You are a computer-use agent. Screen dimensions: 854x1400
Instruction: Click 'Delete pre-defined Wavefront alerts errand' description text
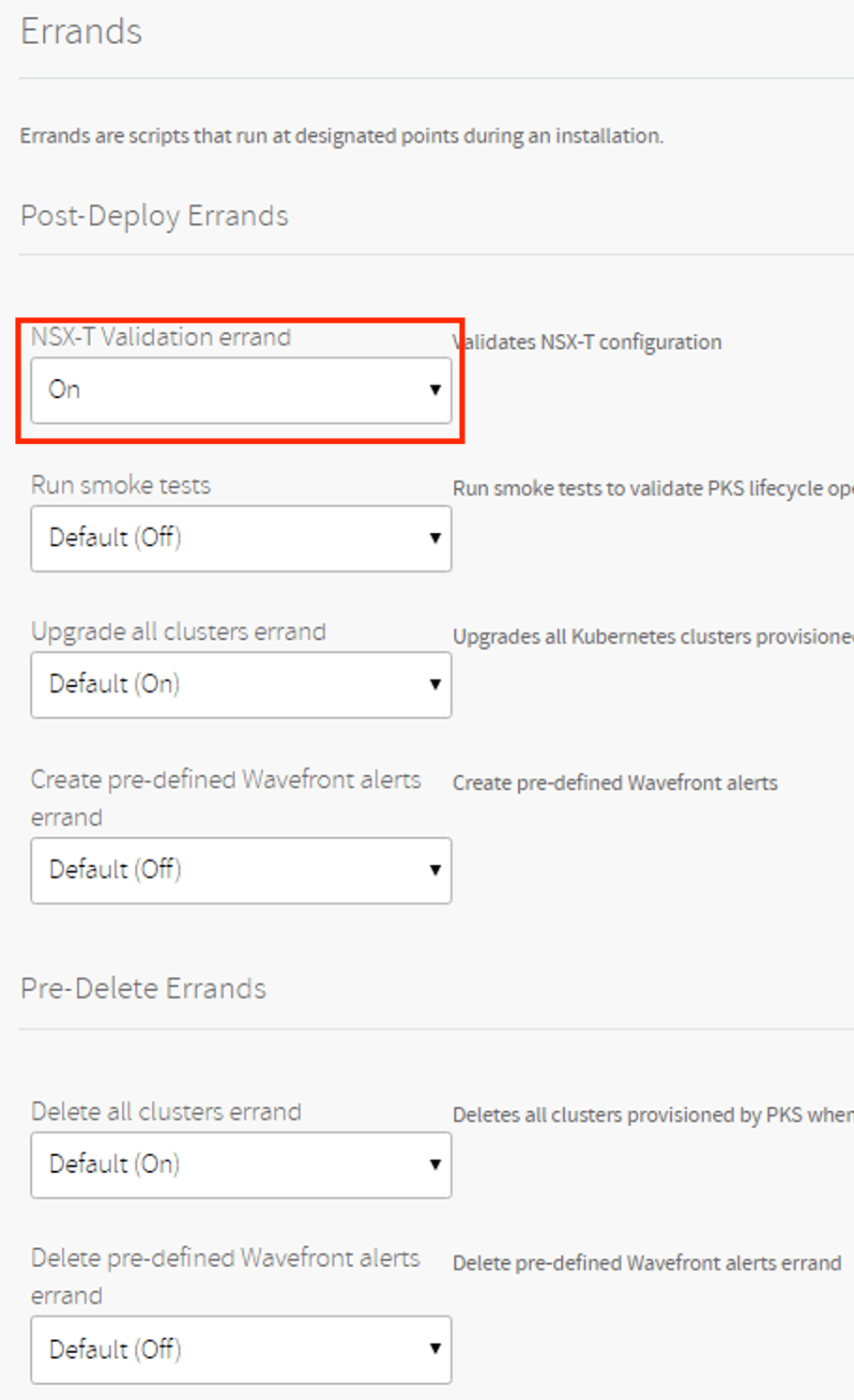pyautogui.click(x=647, y=1263)
